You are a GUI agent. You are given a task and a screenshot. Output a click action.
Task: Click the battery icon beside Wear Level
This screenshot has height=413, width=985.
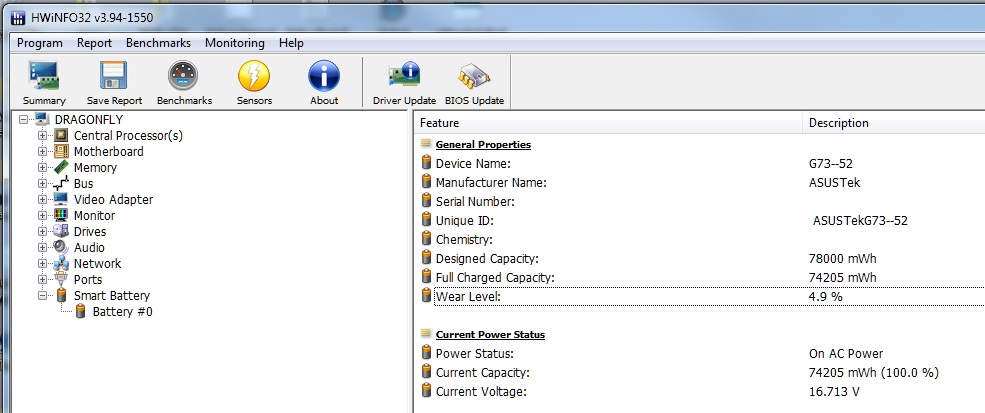427,296
